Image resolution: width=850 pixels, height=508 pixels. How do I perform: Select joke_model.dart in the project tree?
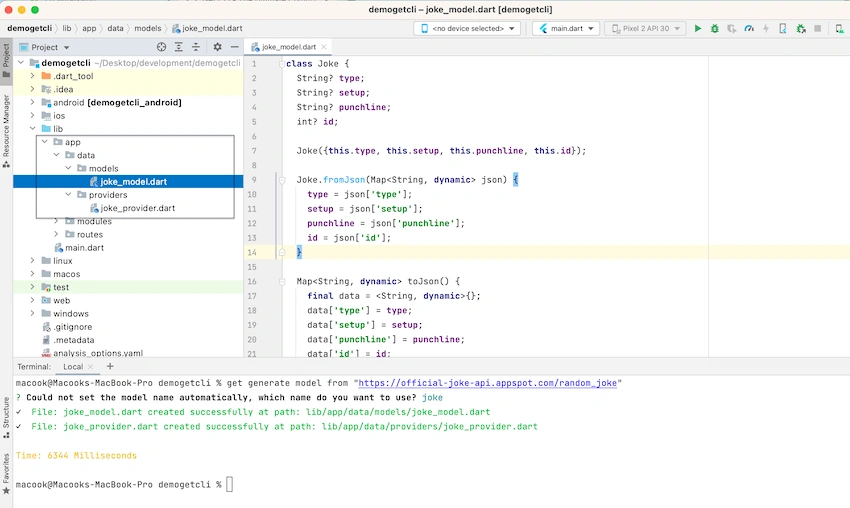128,182
